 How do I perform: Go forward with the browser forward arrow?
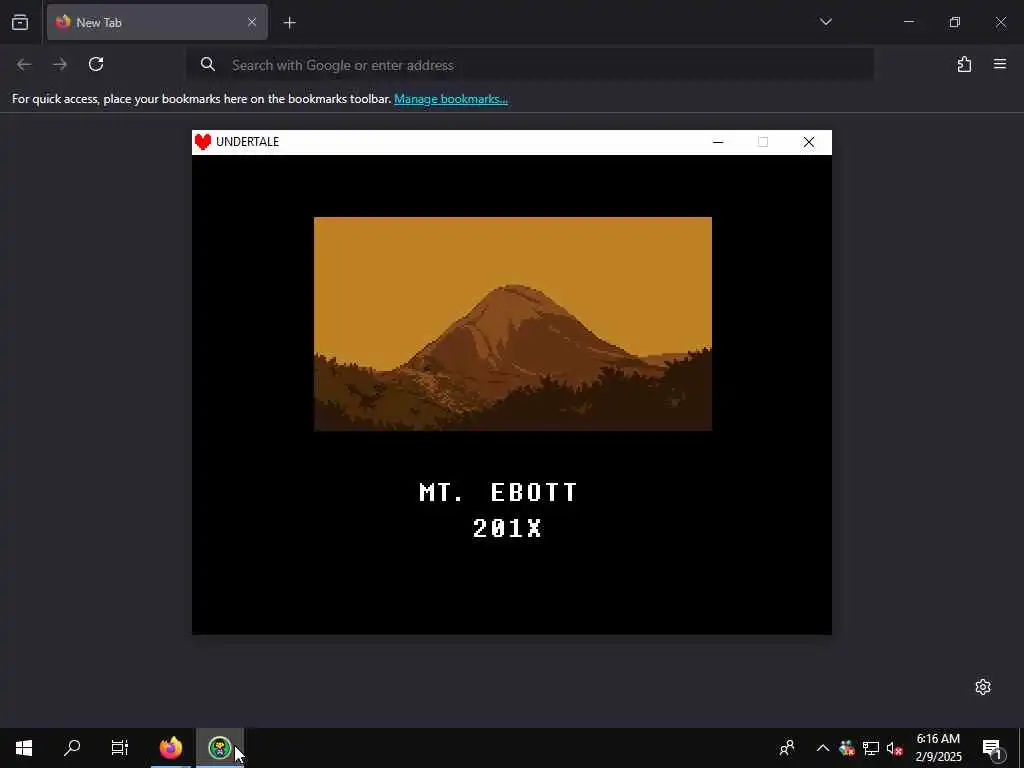pos(60,64)
